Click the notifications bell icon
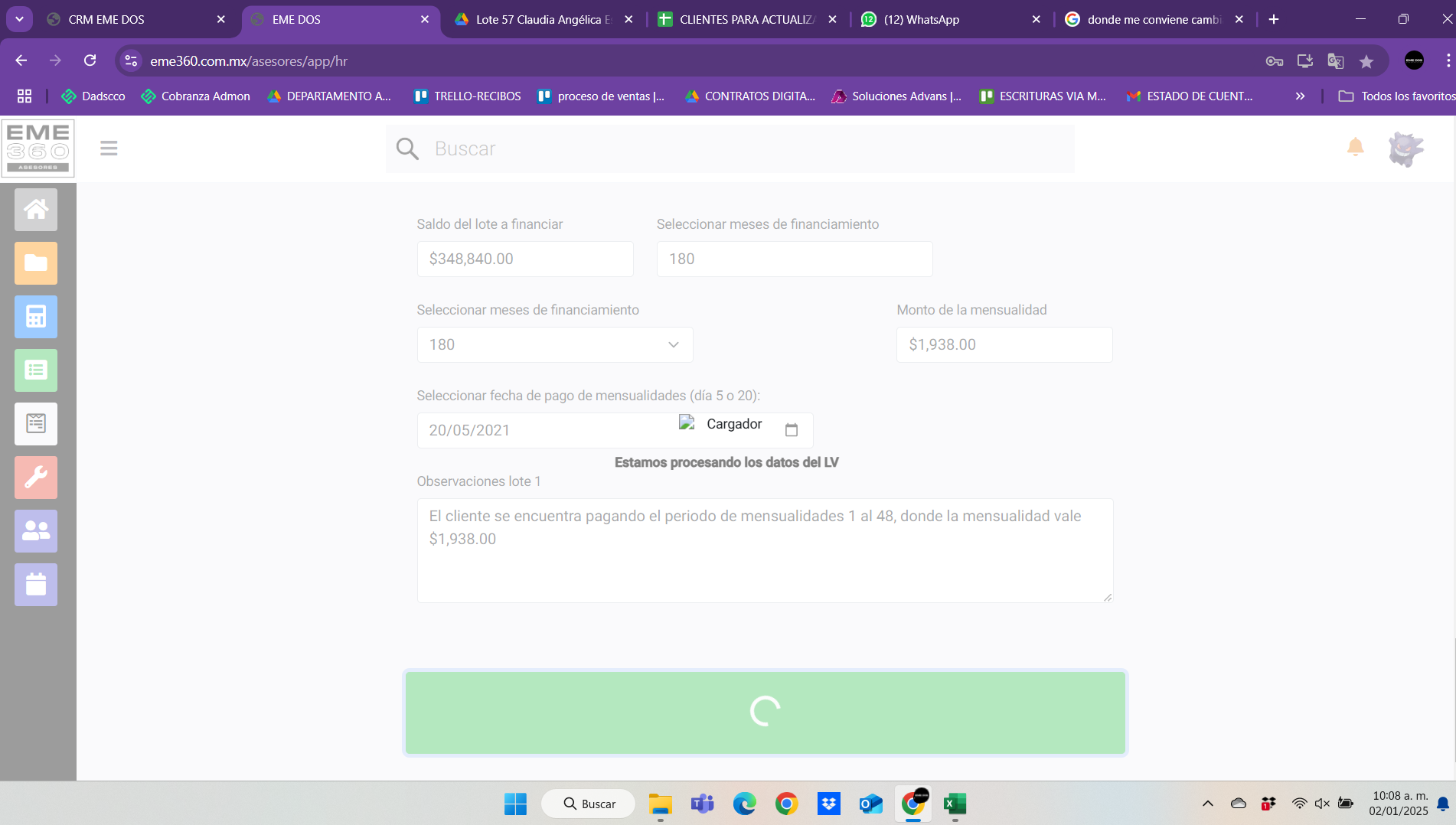Viewport: 1456px width, 825px height. click(x=1355, y=147)
